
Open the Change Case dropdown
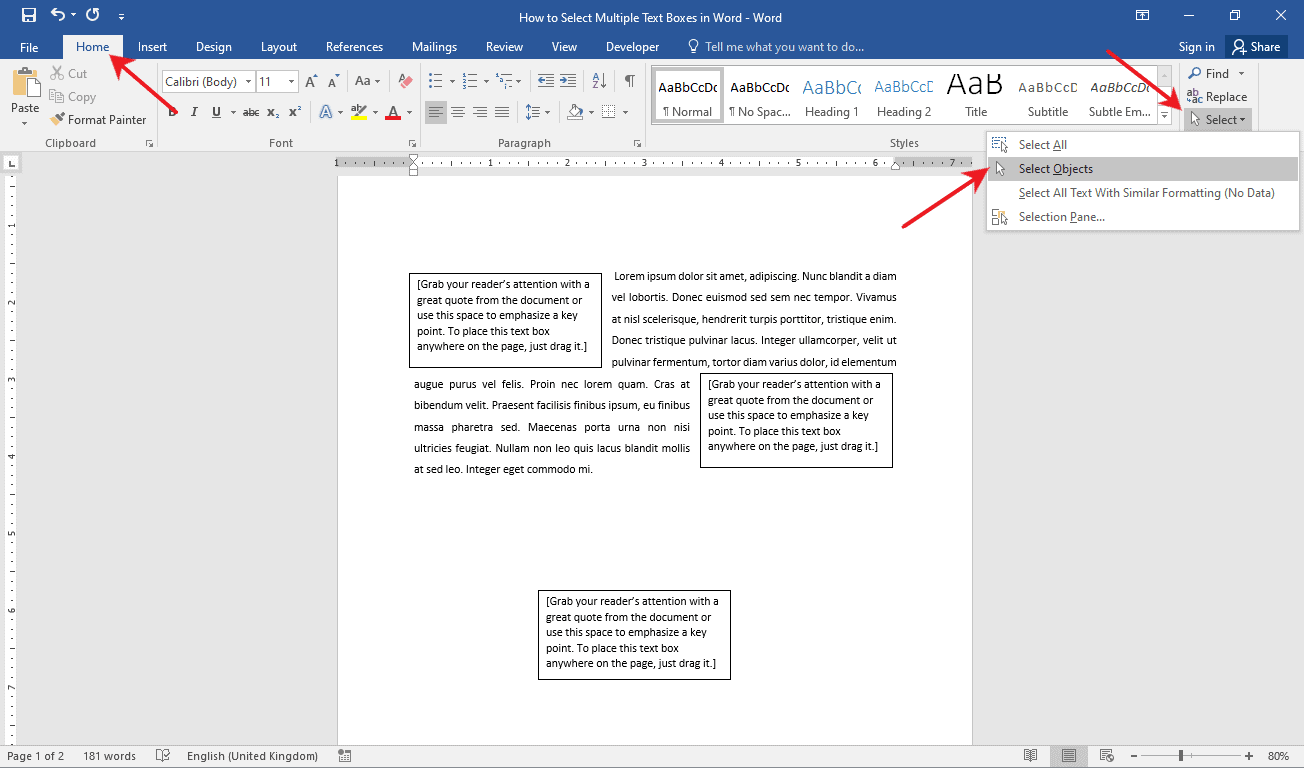coord(368,81)
